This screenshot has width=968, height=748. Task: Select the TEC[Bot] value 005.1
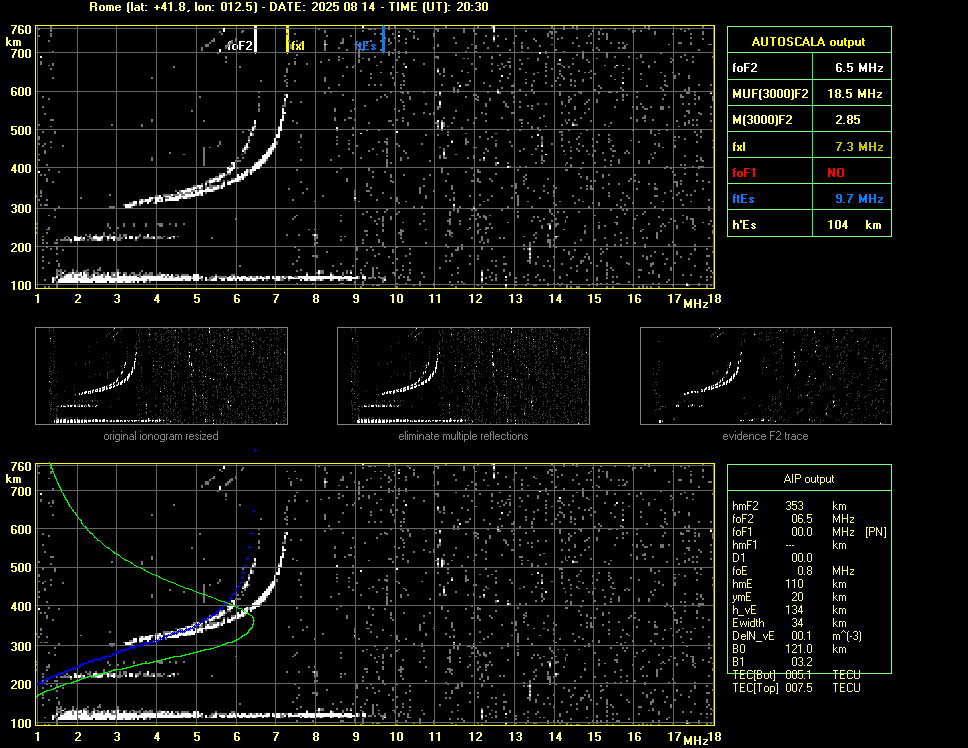799,675
